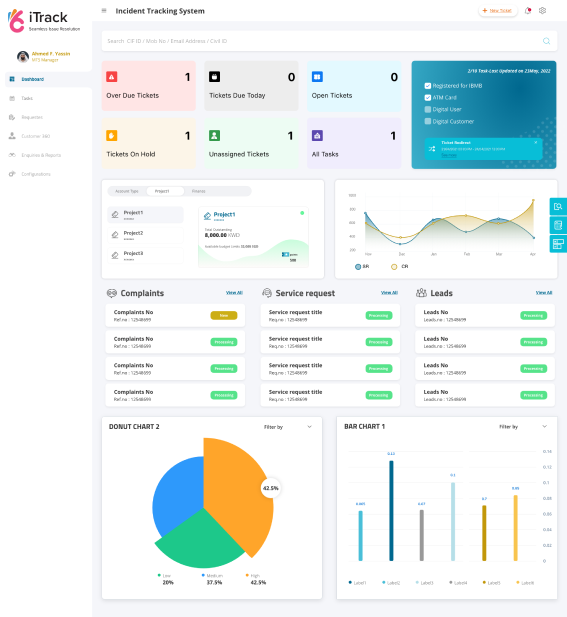
Task: Click the New Ticket button
Action: click(497, 11)
